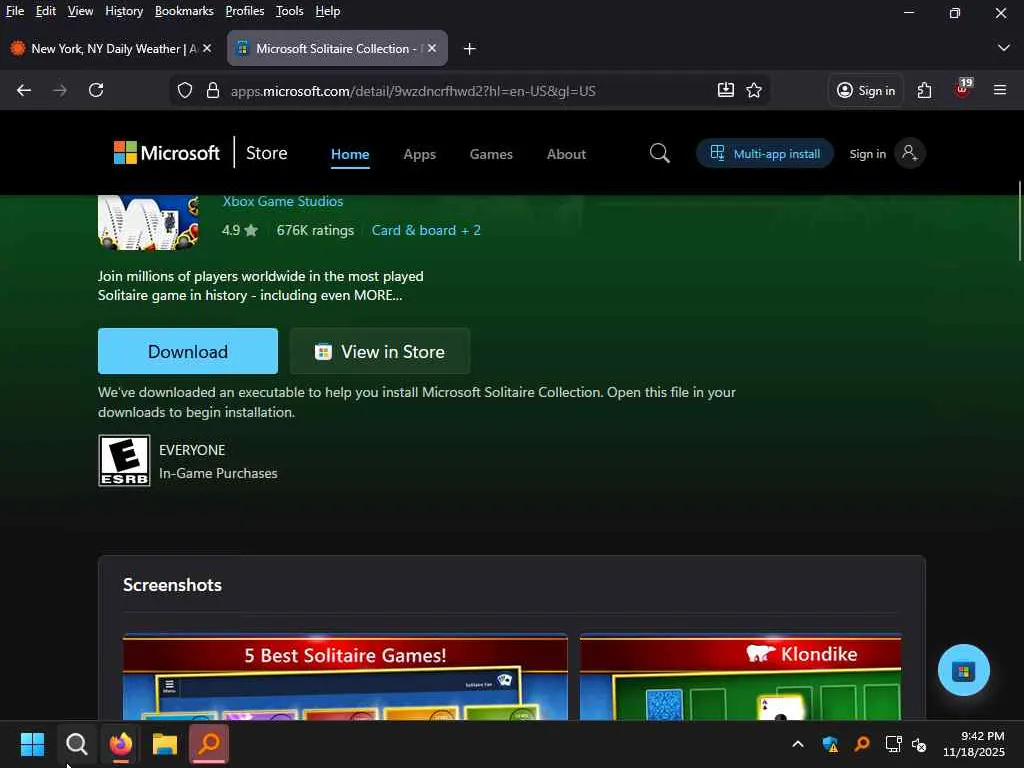The image size is (1024, 768).
Task: Click the muted volume tray icon
Action: click(x=919, y=744)
